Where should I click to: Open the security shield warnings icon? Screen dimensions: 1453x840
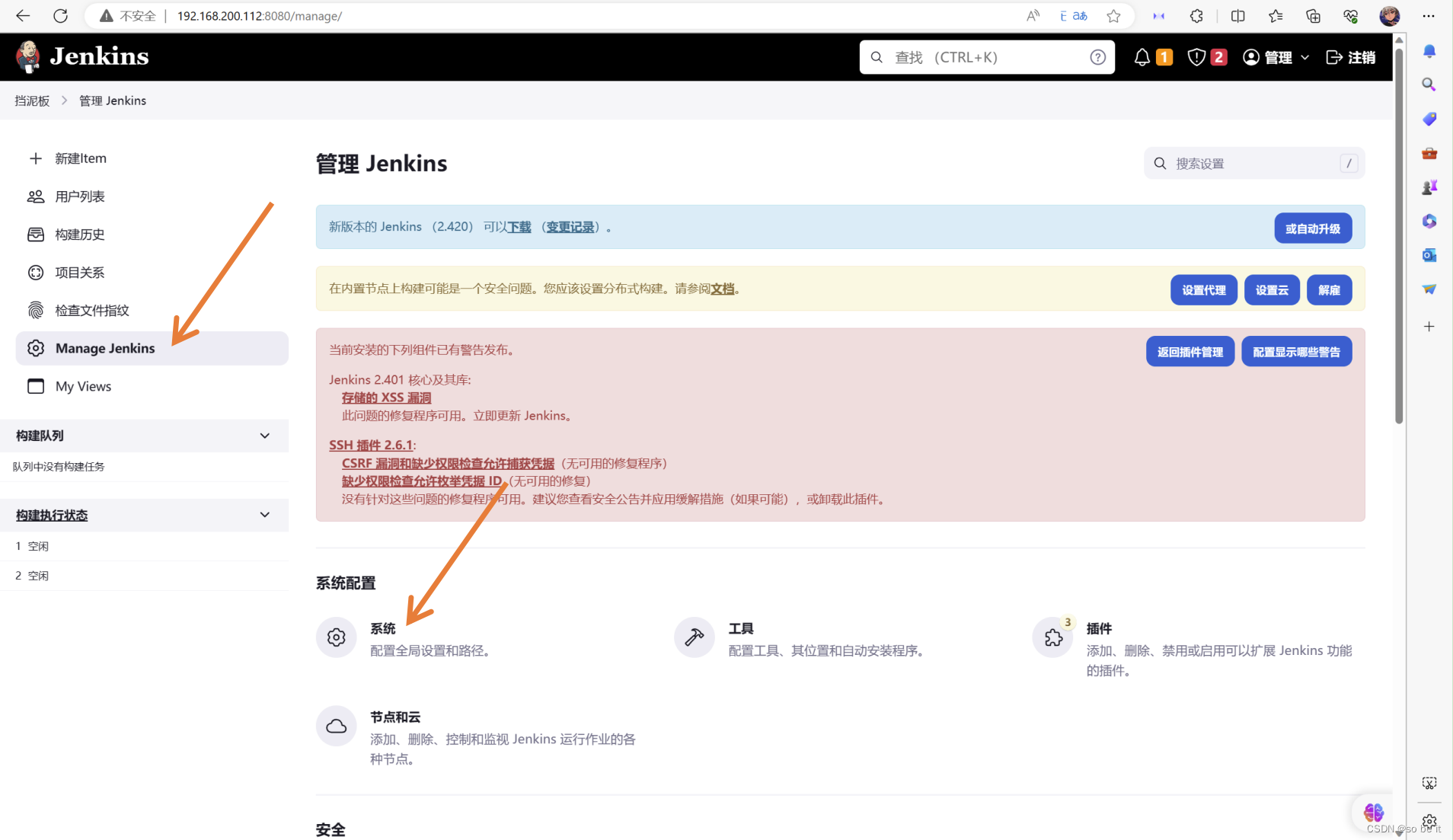(x=1196, y=57)
